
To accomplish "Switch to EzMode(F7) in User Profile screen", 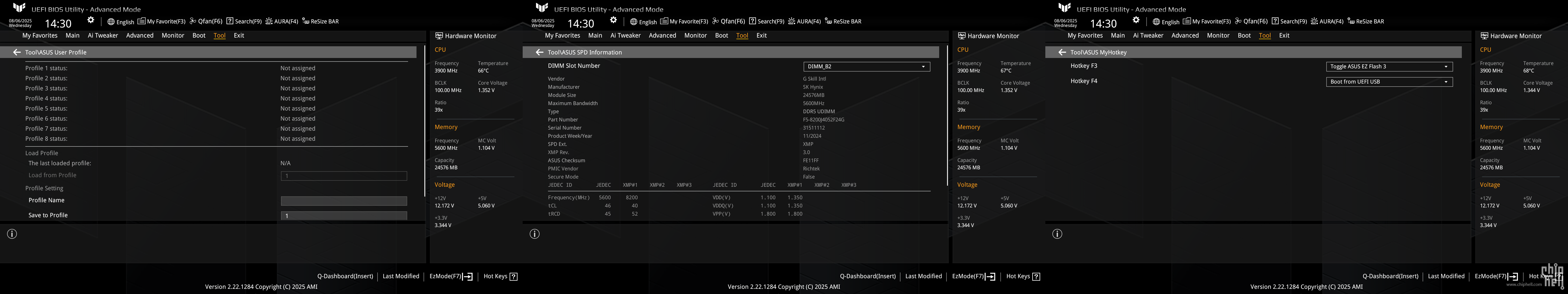I will (x=451, y=276).
